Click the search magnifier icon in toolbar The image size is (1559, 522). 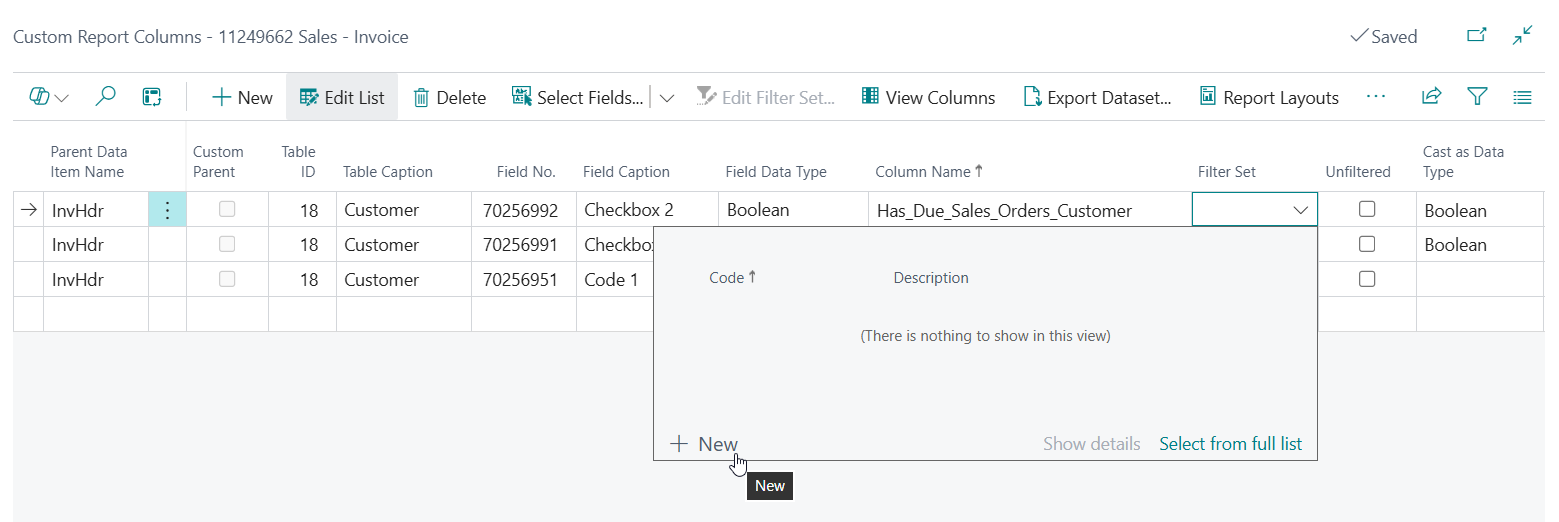tap(105, 97)
